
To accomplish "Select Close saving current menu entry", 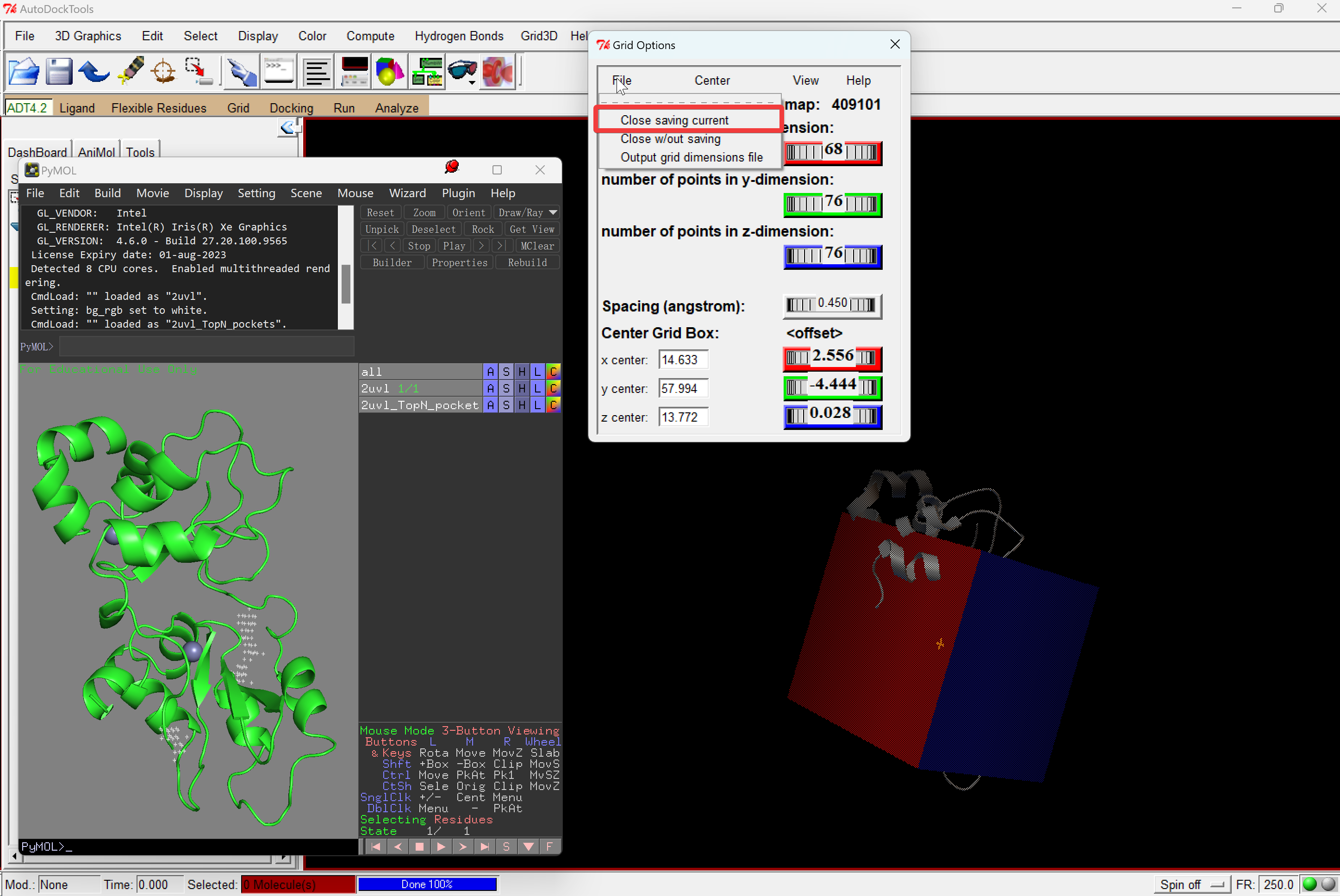I will (674, 120).
